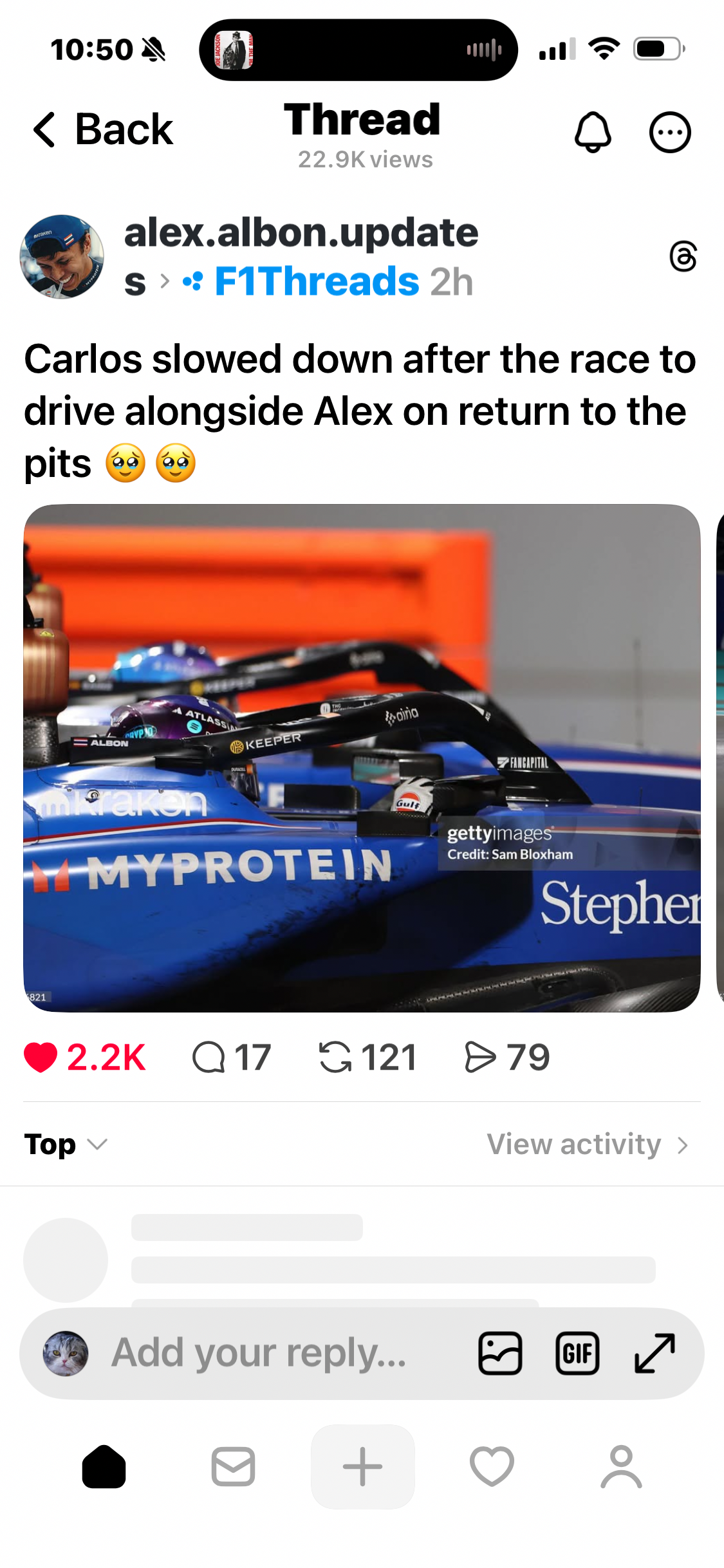Open the profile tab
The width and height of the screenshot is (724, 1568).
[x=621, y=1466]
